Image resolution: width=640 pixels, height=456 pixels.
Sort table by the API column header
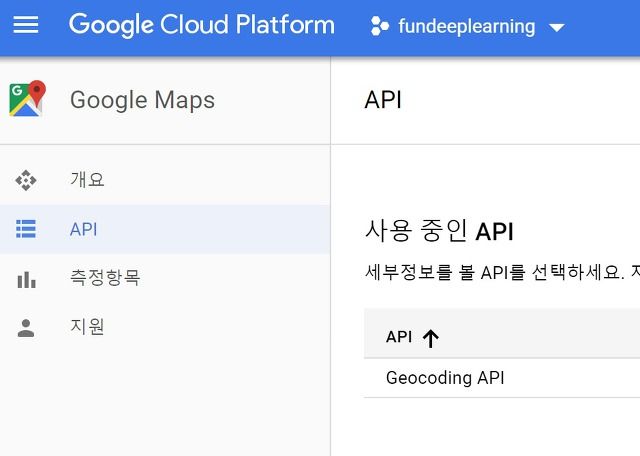click(x=399, y=337)
